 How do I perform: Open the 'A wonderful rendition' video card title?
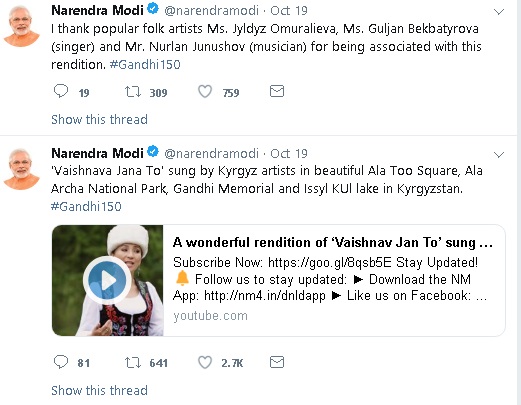click(333, 242)
